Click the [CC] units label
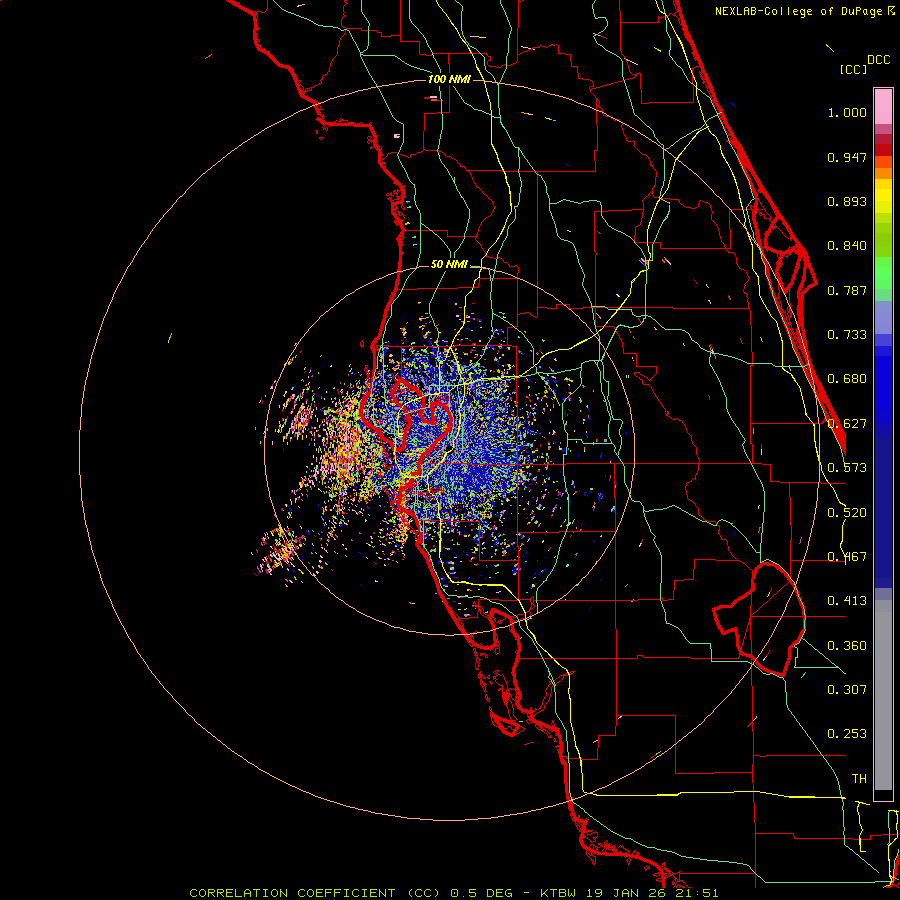 853,69
